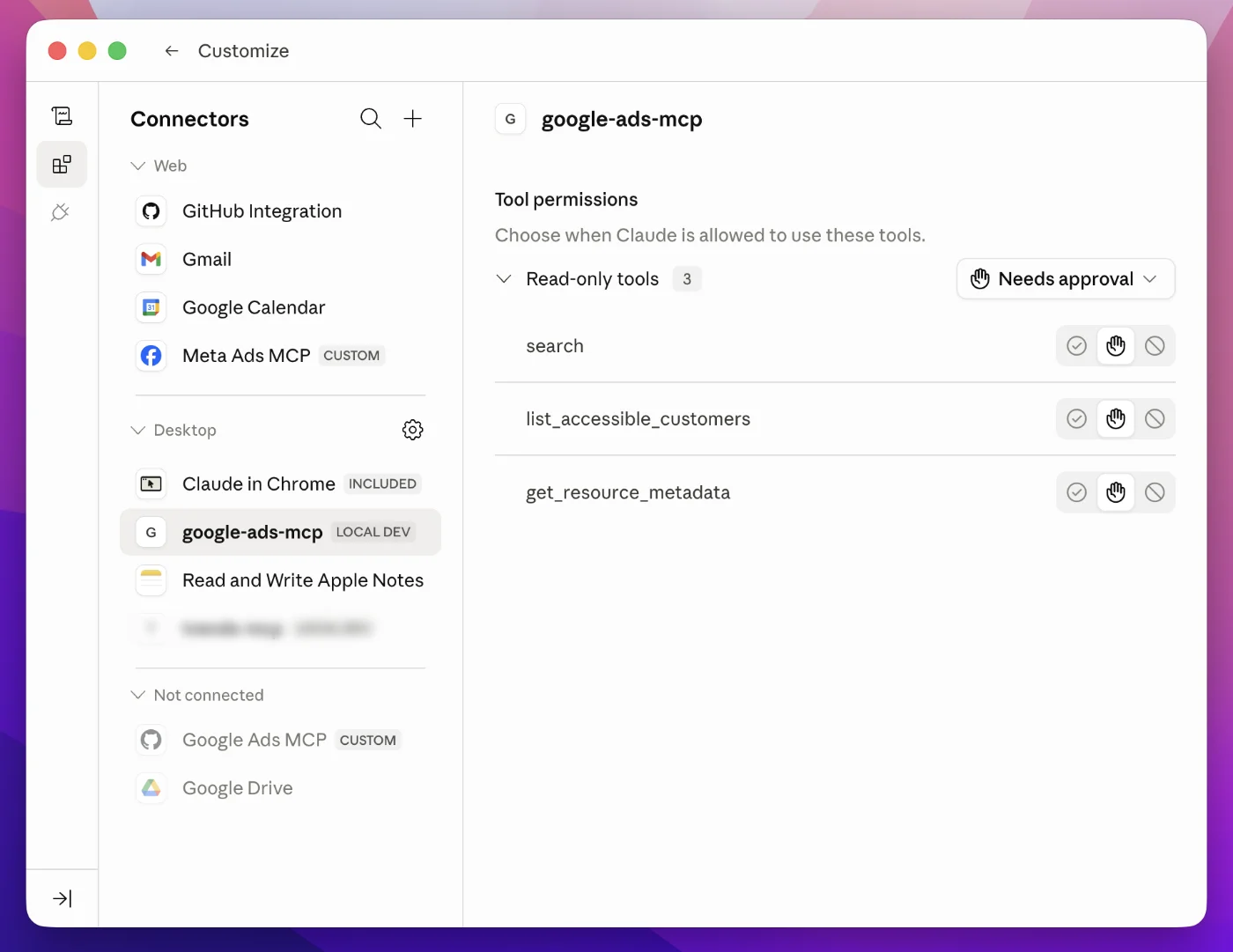Screen dimensions: 1233x952
Task: Select Read and Write Apple Notes connector
Action: [280, 580]
